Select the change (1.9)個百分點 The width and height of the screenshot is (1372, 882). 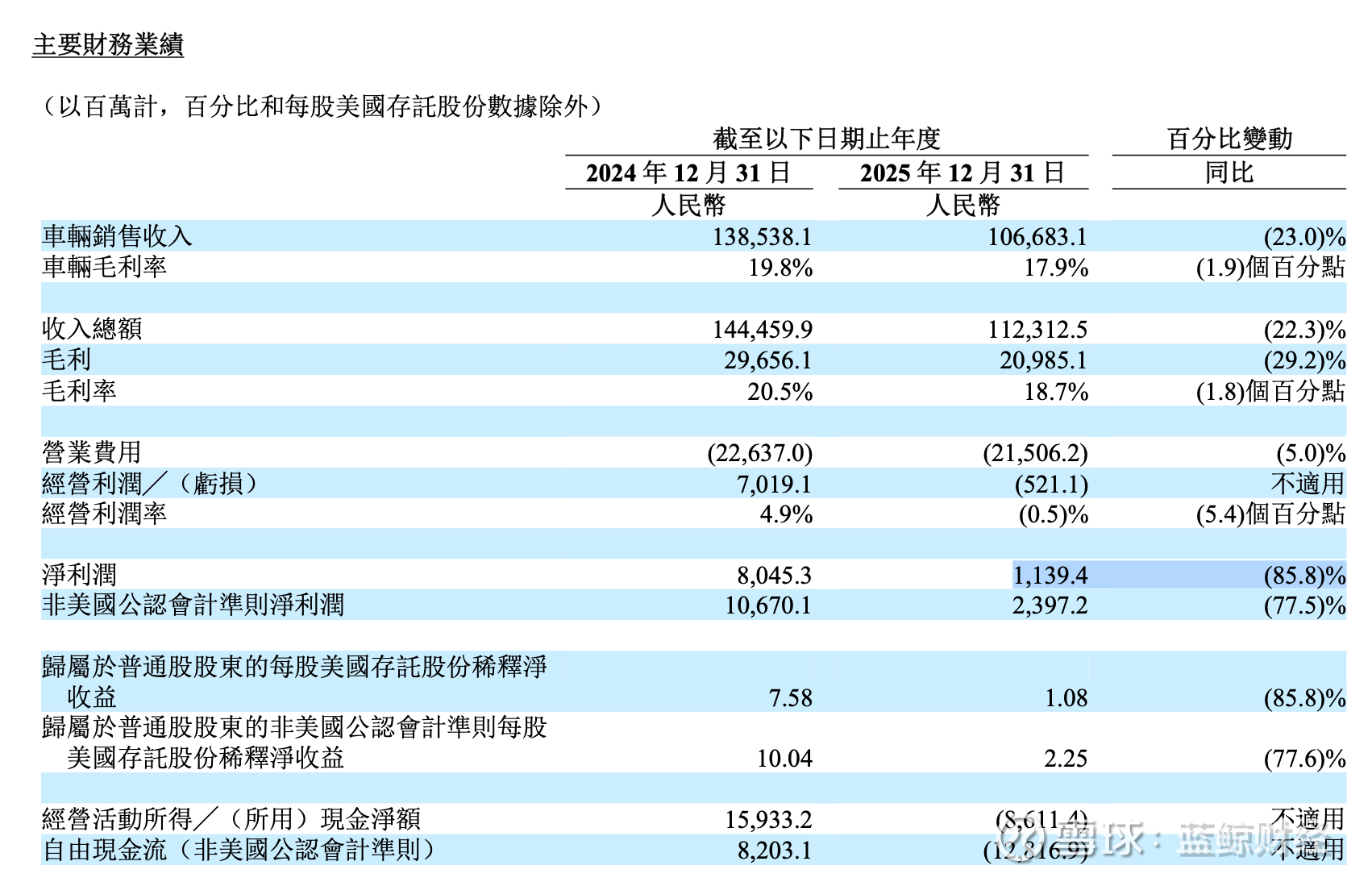(x=1270, y=267)
